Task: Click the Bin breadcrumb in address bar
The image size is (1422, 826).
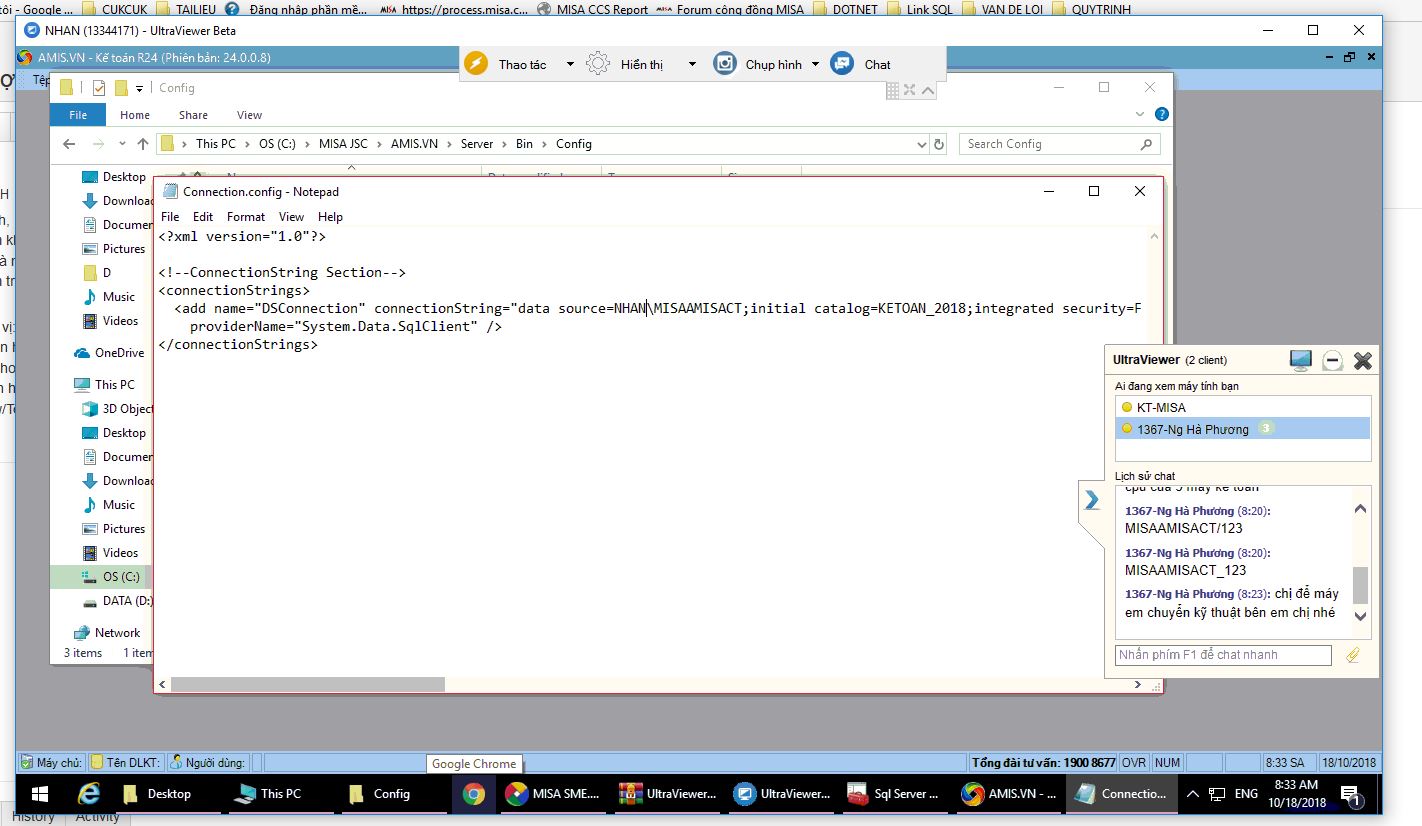Action: (x=524, y=144)
